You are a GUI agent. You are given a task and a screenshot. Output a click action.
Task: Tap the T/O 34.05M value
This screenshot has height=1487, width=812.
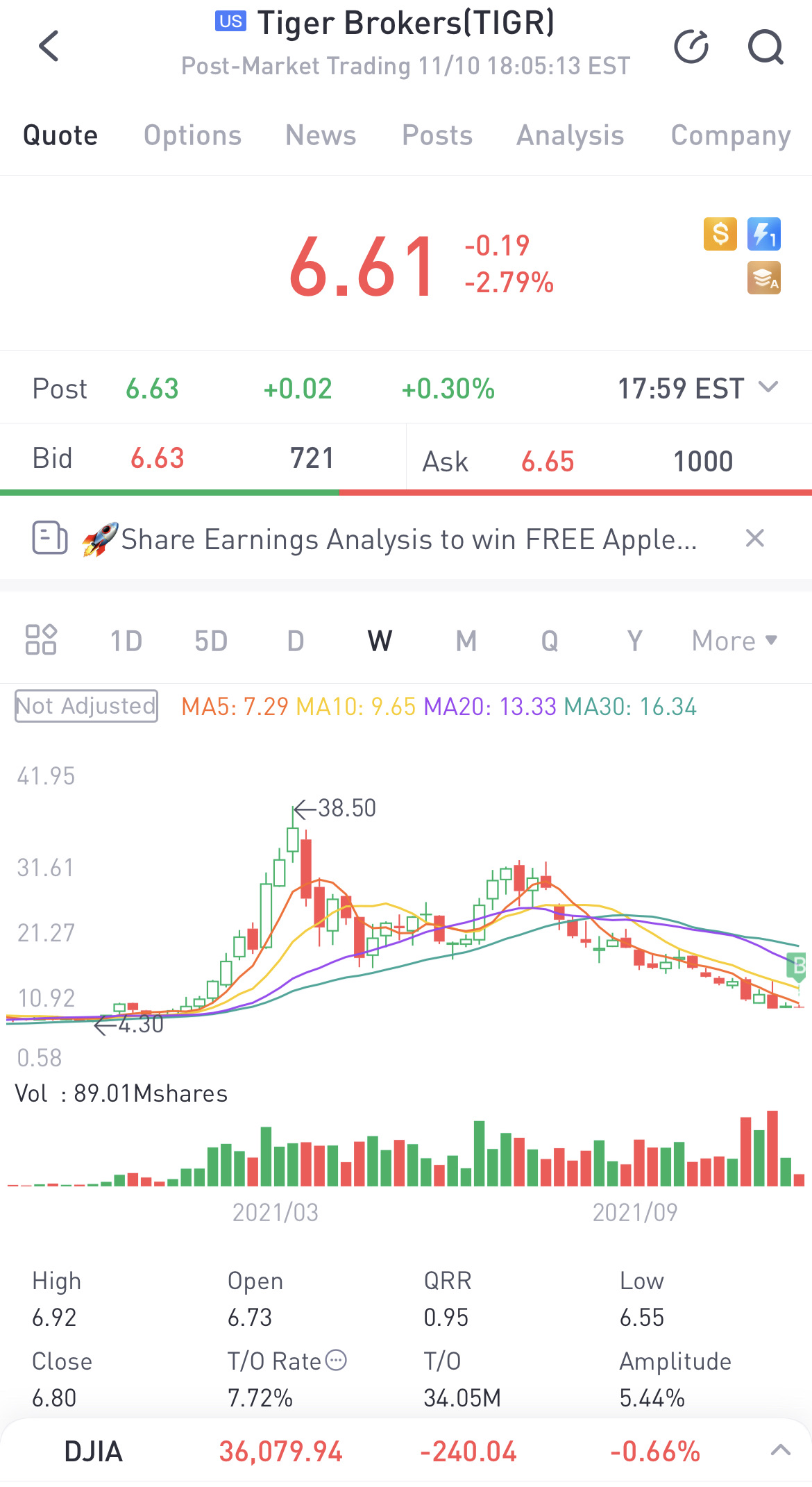tap(462, 1397)
